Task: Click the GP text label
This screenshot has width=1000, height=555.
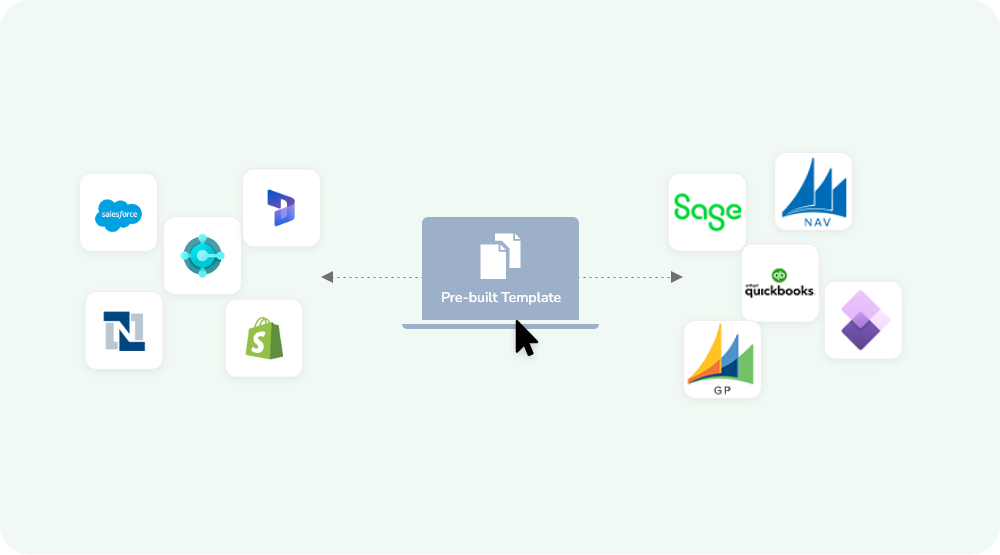Action: pyautogui.click(x=722, y=390)
